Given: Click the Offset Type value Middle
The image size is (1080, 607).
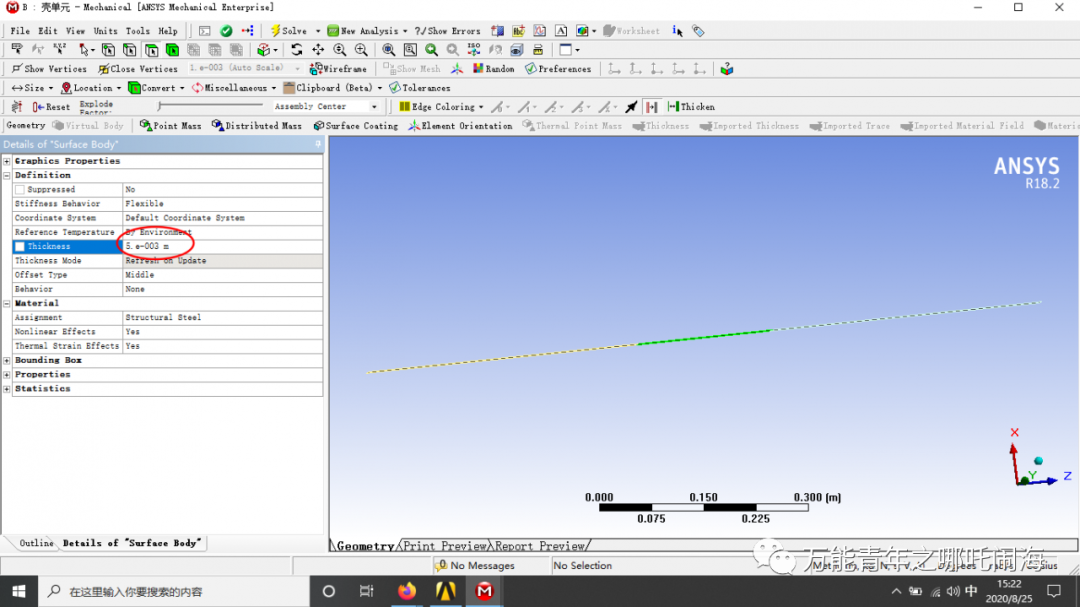Looking at the screenshot, I should 222,275.
